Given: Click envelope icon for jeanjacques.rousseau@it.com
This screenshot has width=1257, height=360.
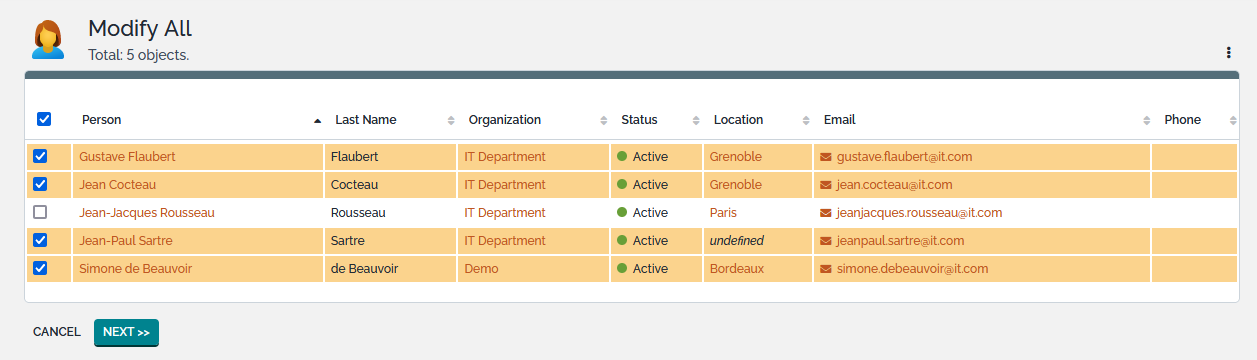Looking at the screenshot, I should coord(826,213).
